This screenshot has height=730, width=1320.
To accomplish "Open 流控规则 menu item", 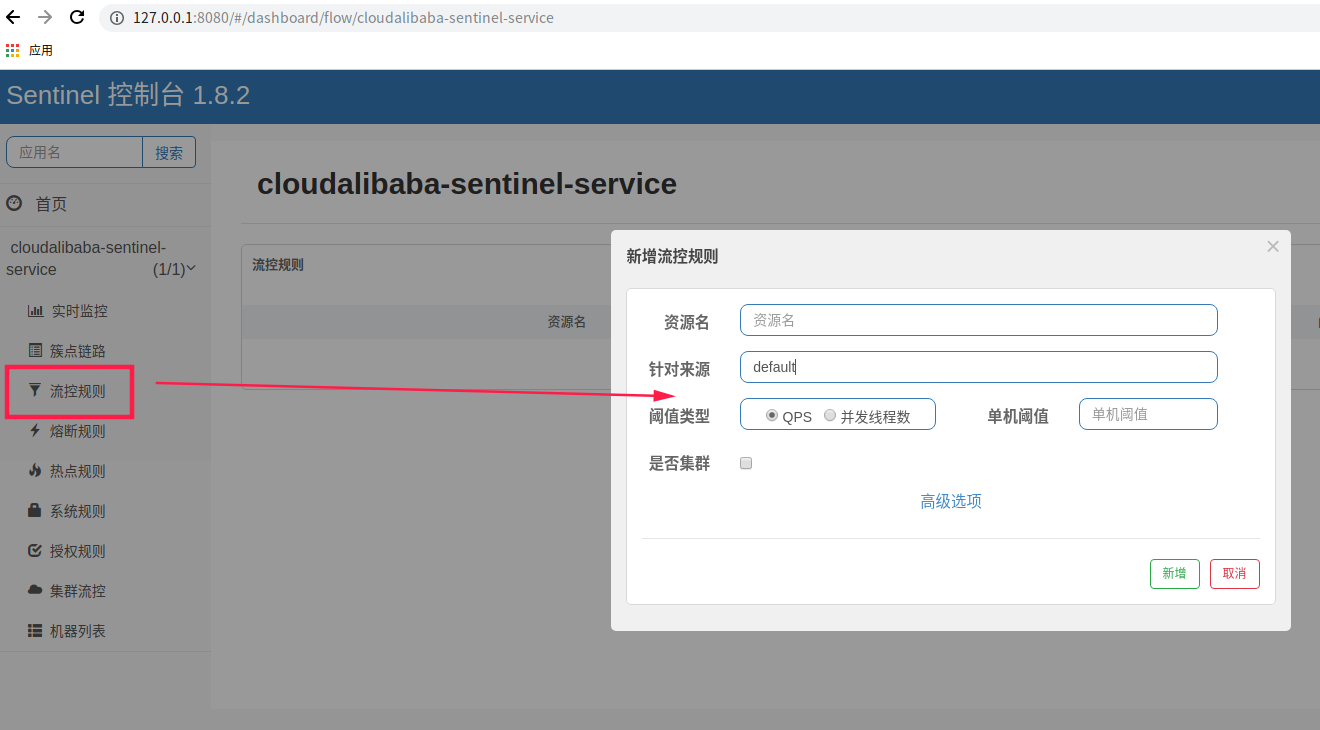I will point(78,391).
